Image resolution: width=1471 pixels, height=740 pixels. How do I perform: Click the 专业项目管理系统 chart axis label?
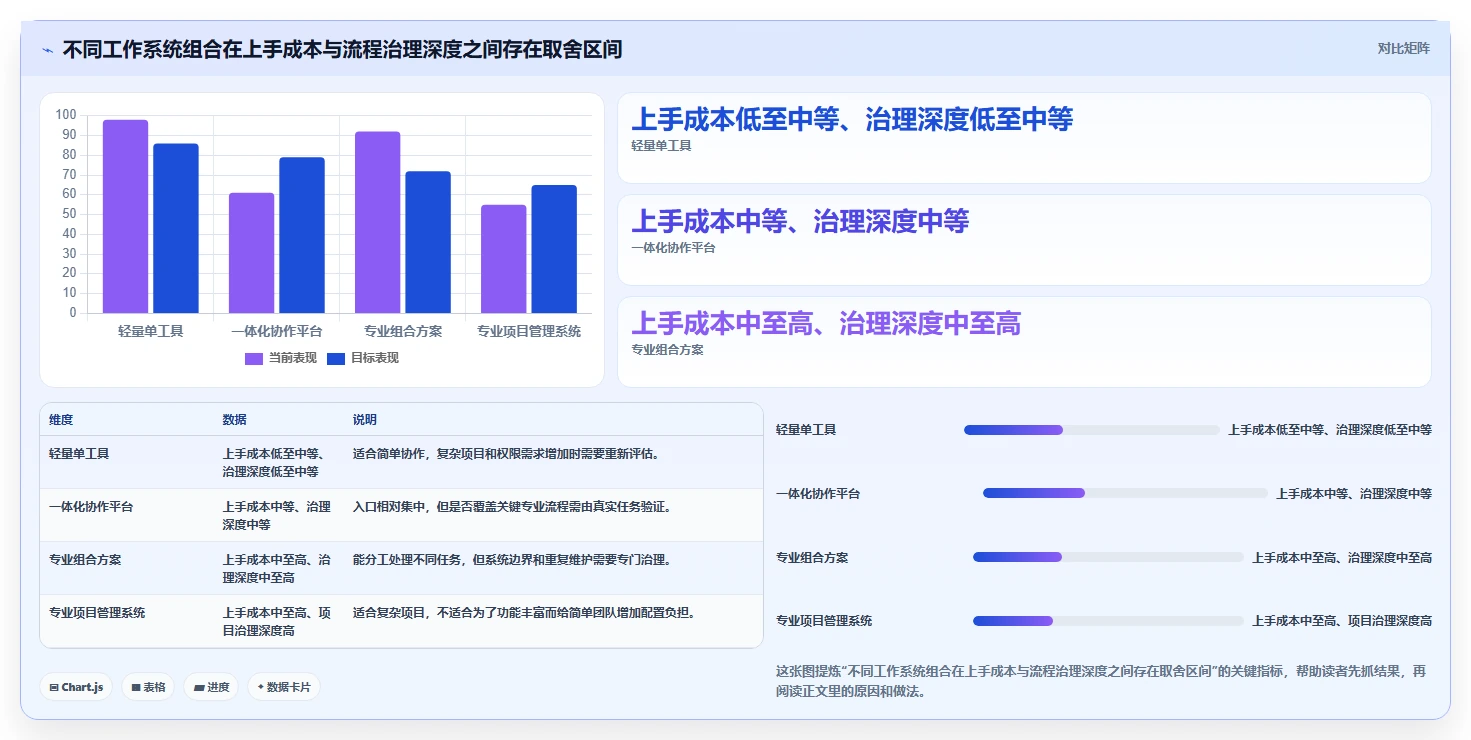pos(529,331)
